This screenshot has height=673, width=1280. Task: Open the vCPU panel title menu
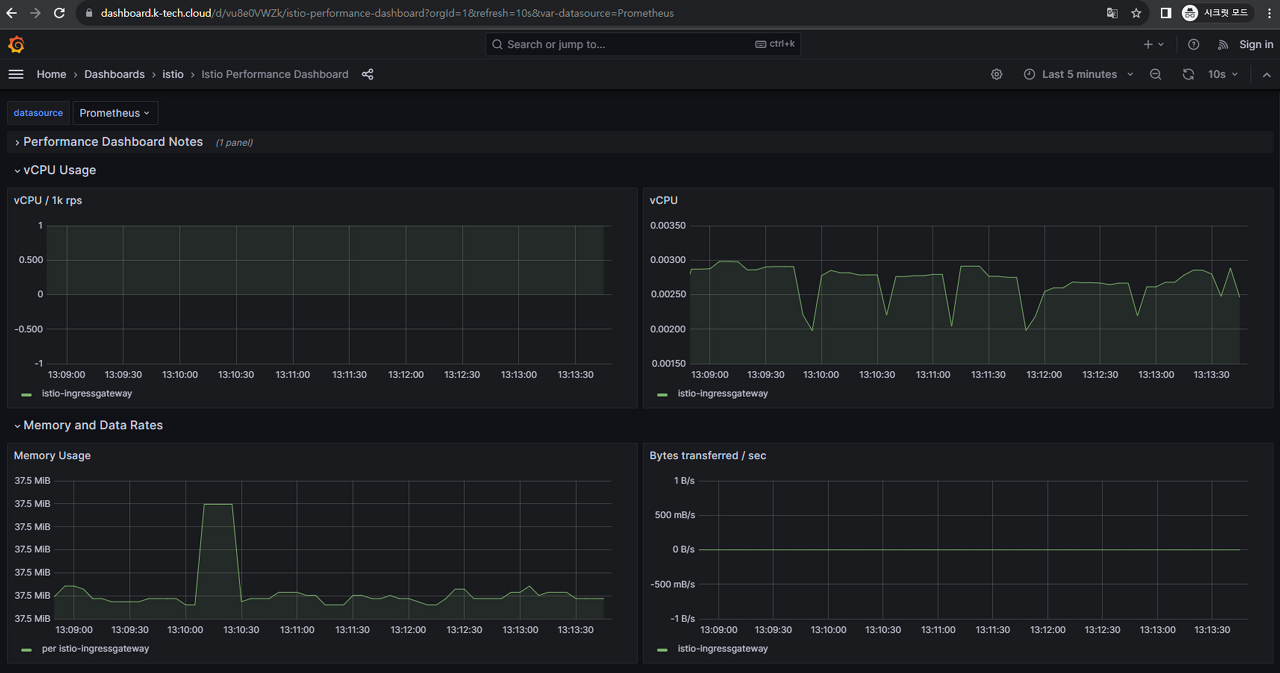[663, 200]
